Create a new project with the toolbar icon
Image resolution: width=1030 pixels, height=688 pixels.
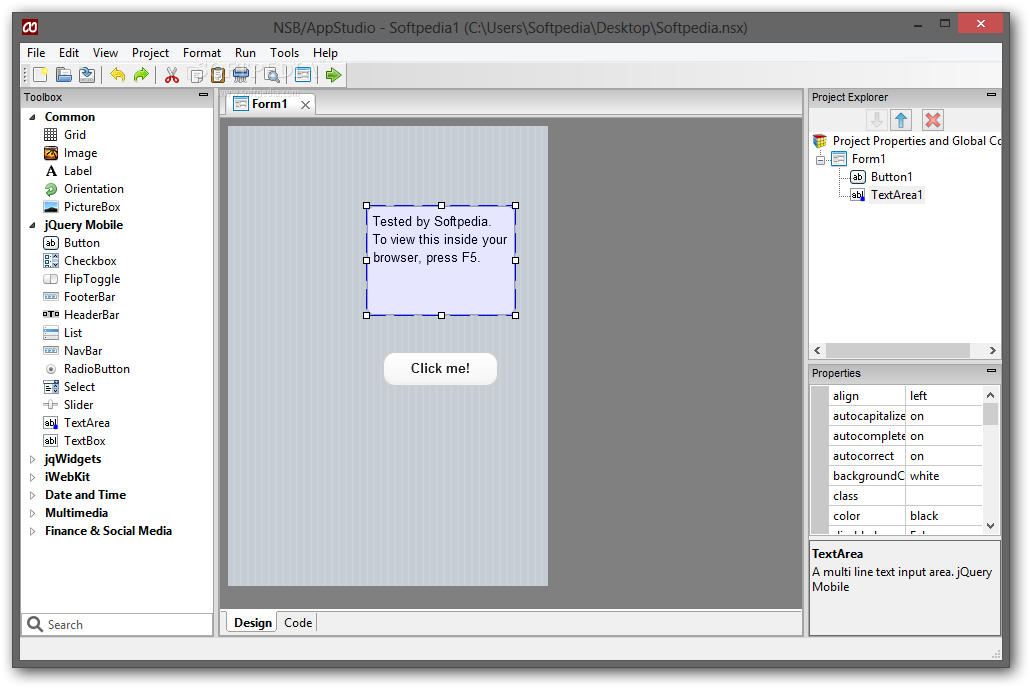pyautogui.click(x=40, y=75)
